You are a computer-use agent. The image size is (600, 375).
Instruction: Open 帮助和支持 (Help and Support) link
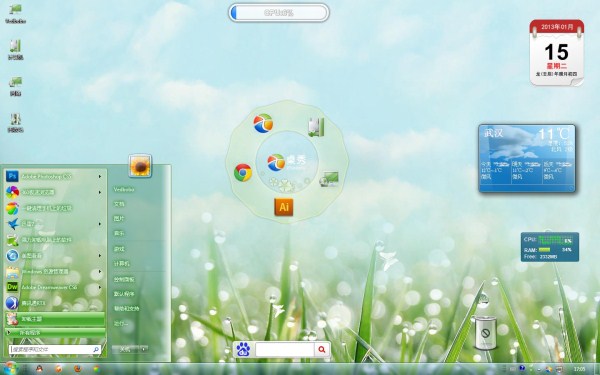tap(126, 308)
